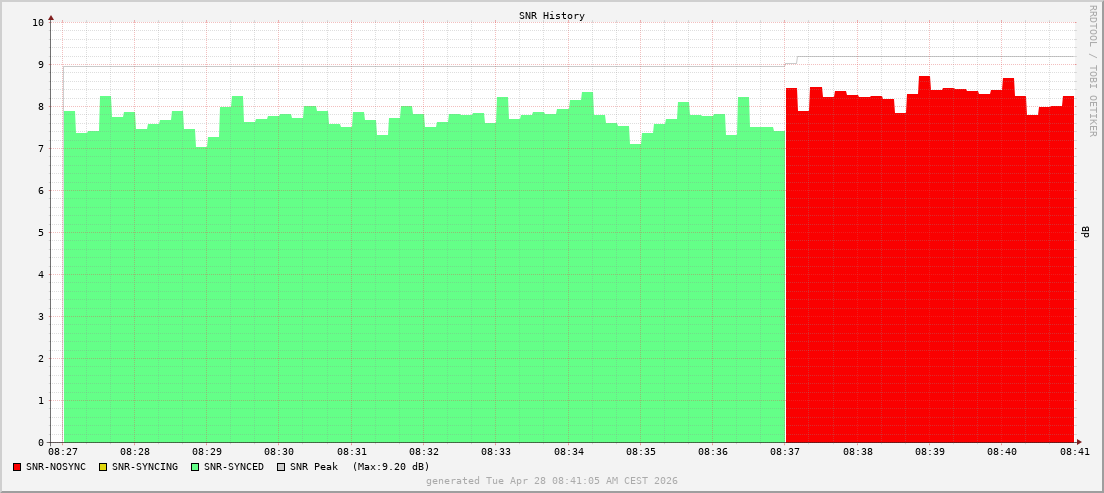
Task: Click the red SNR-NOSYNC legend swatch
Action: coord(17,467)
